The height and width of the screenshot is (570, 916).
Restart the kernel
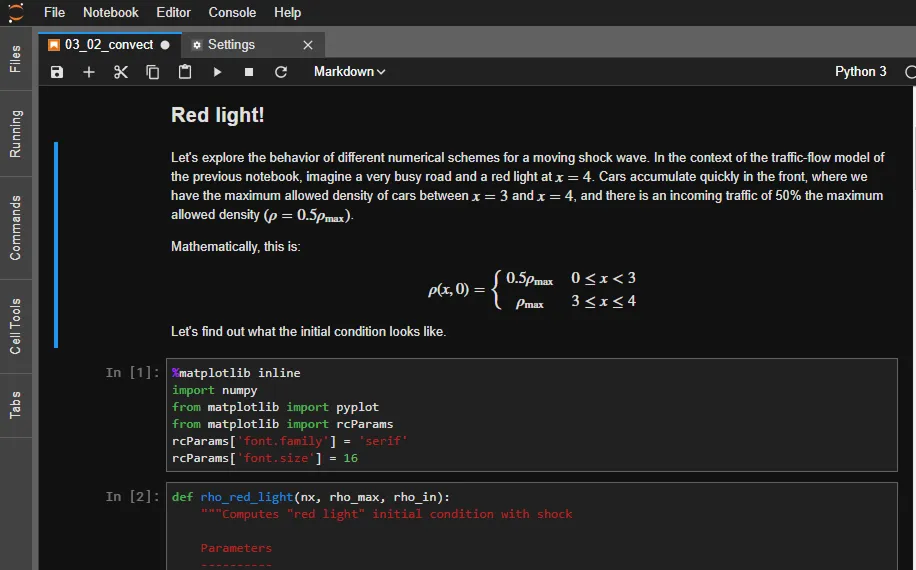click(x=281, y=72)
